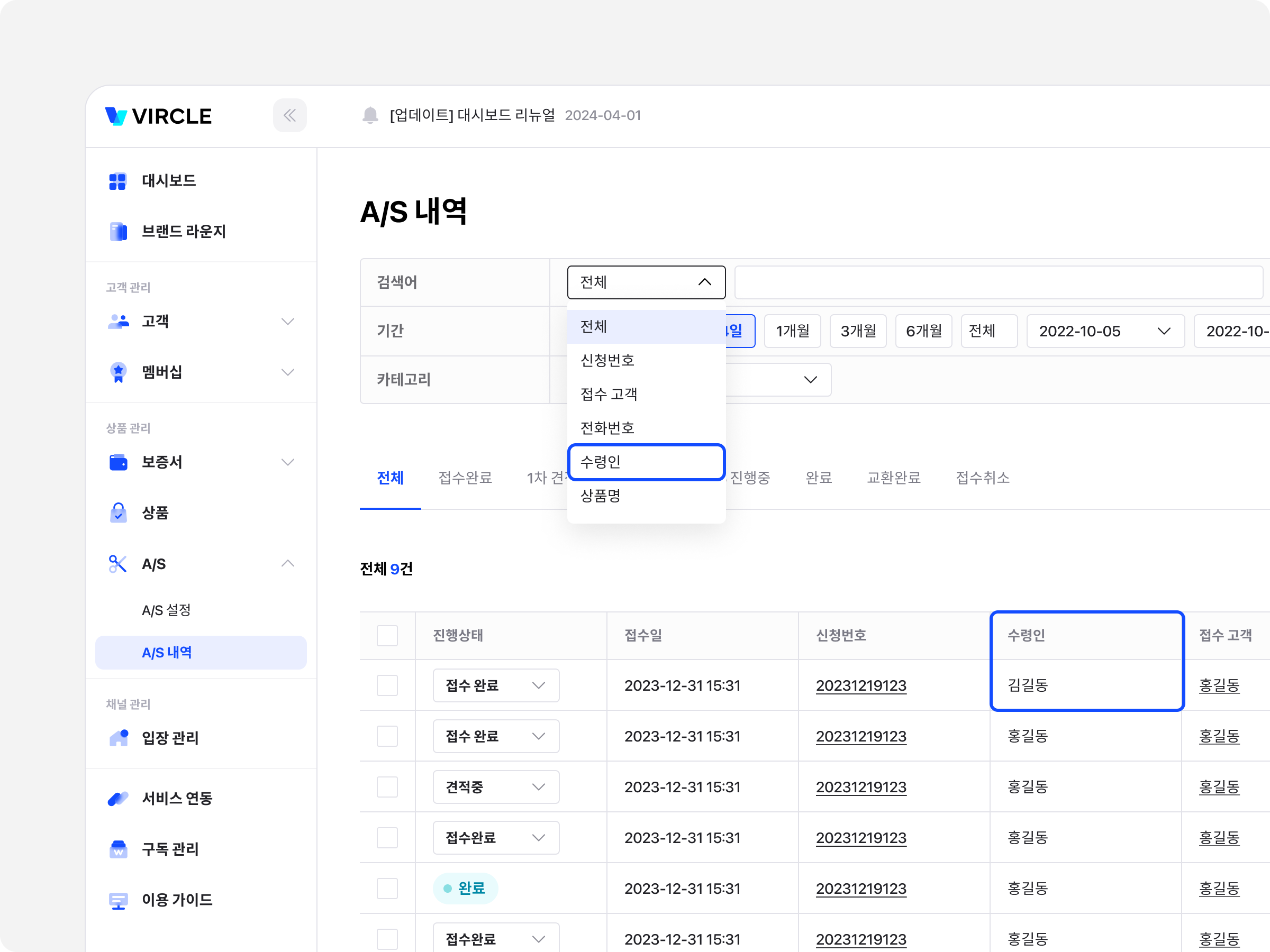Toggle the select-all header checkbox

point(387,636)
